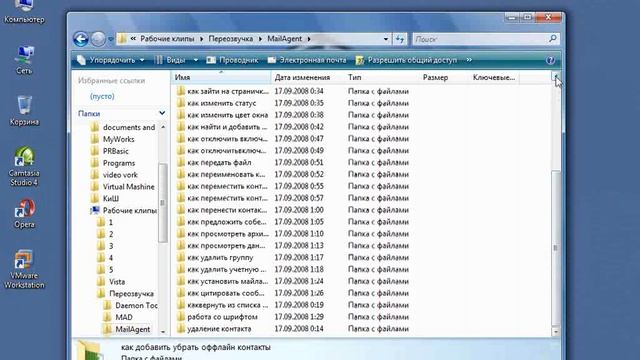Select folder как перенести контак...
Screen dimensions: 640x360
(x=222, y=210)
